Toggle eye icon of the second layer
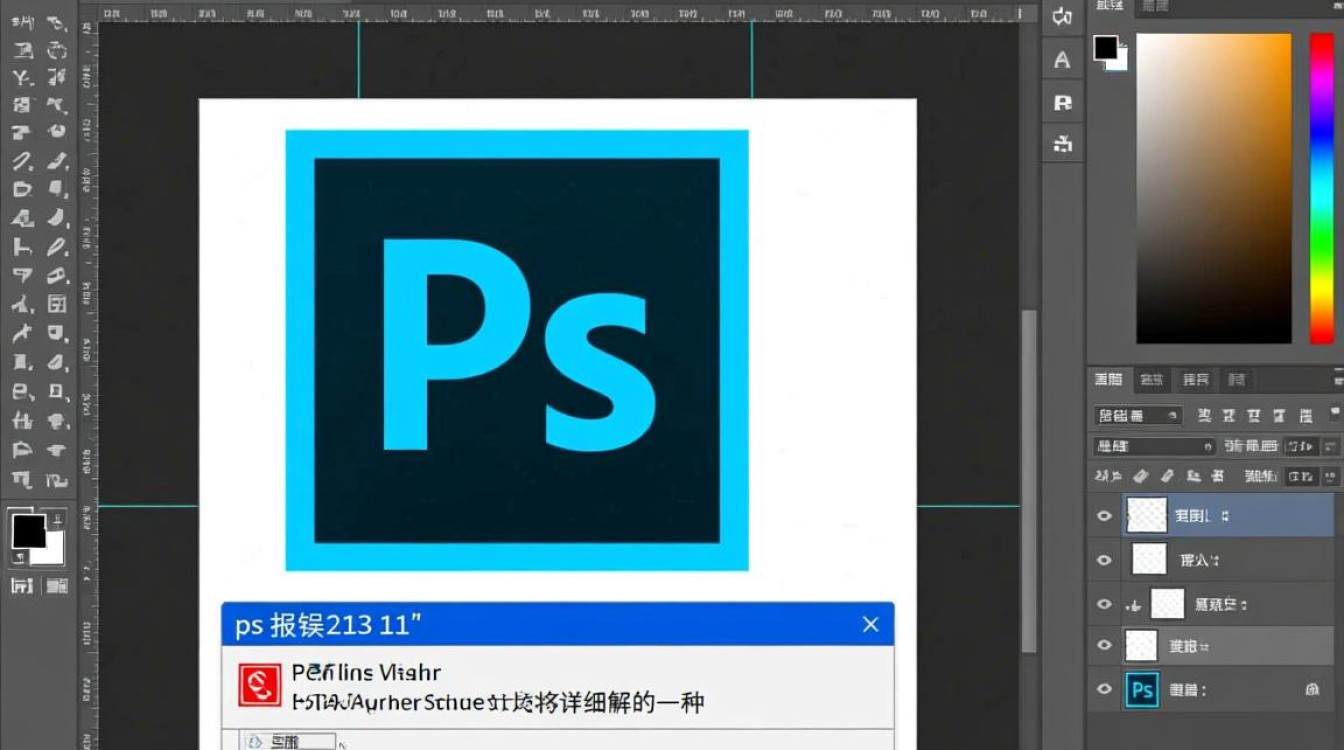 tap(1104, 560)
